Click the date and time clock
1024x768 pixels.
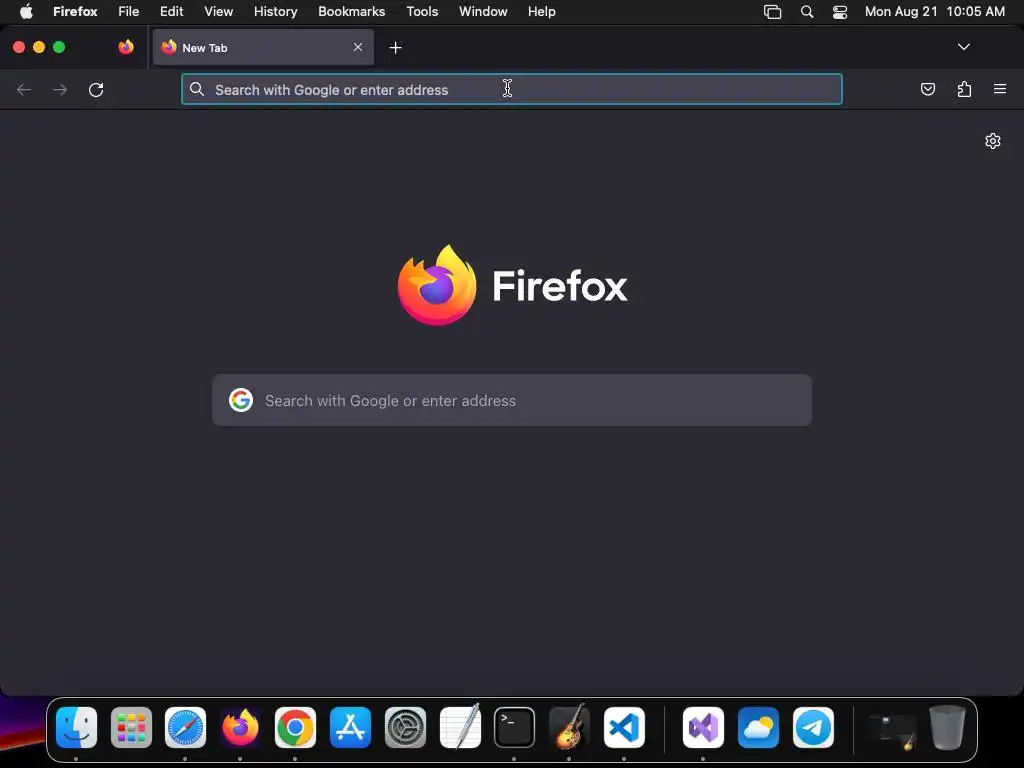(935, 11)
